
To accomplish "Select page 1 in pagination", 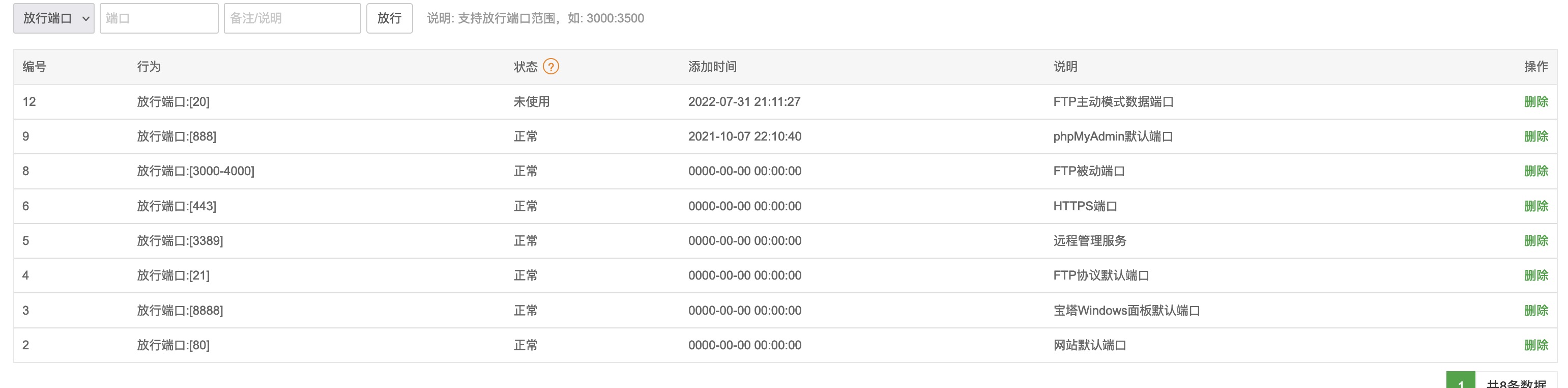I will (1461, 381).
